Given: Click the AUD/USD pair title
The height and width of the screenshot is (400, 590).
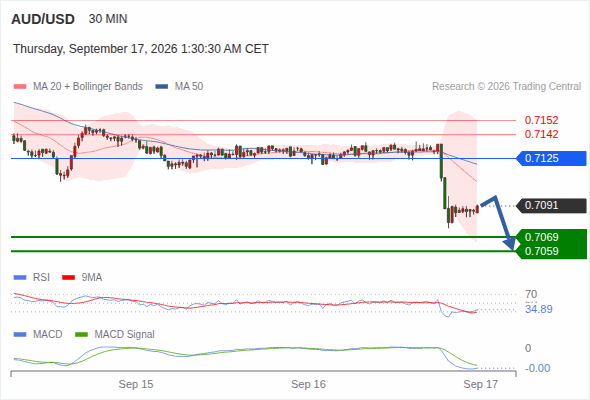Looking at the screenshot, I should 43,19.
